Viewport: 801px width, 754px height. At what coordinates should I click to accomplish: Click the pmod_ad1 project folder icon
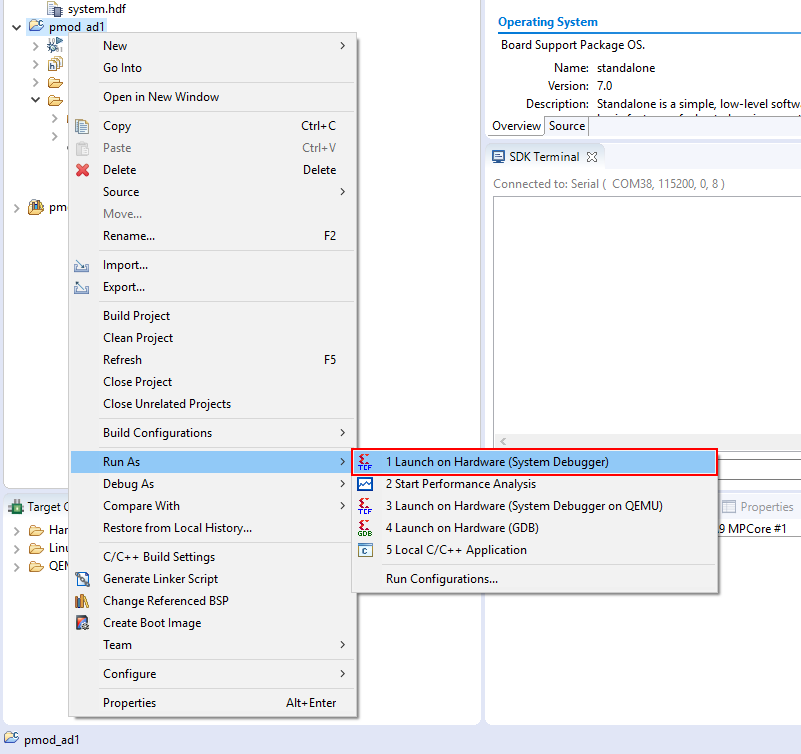(36, 26)
